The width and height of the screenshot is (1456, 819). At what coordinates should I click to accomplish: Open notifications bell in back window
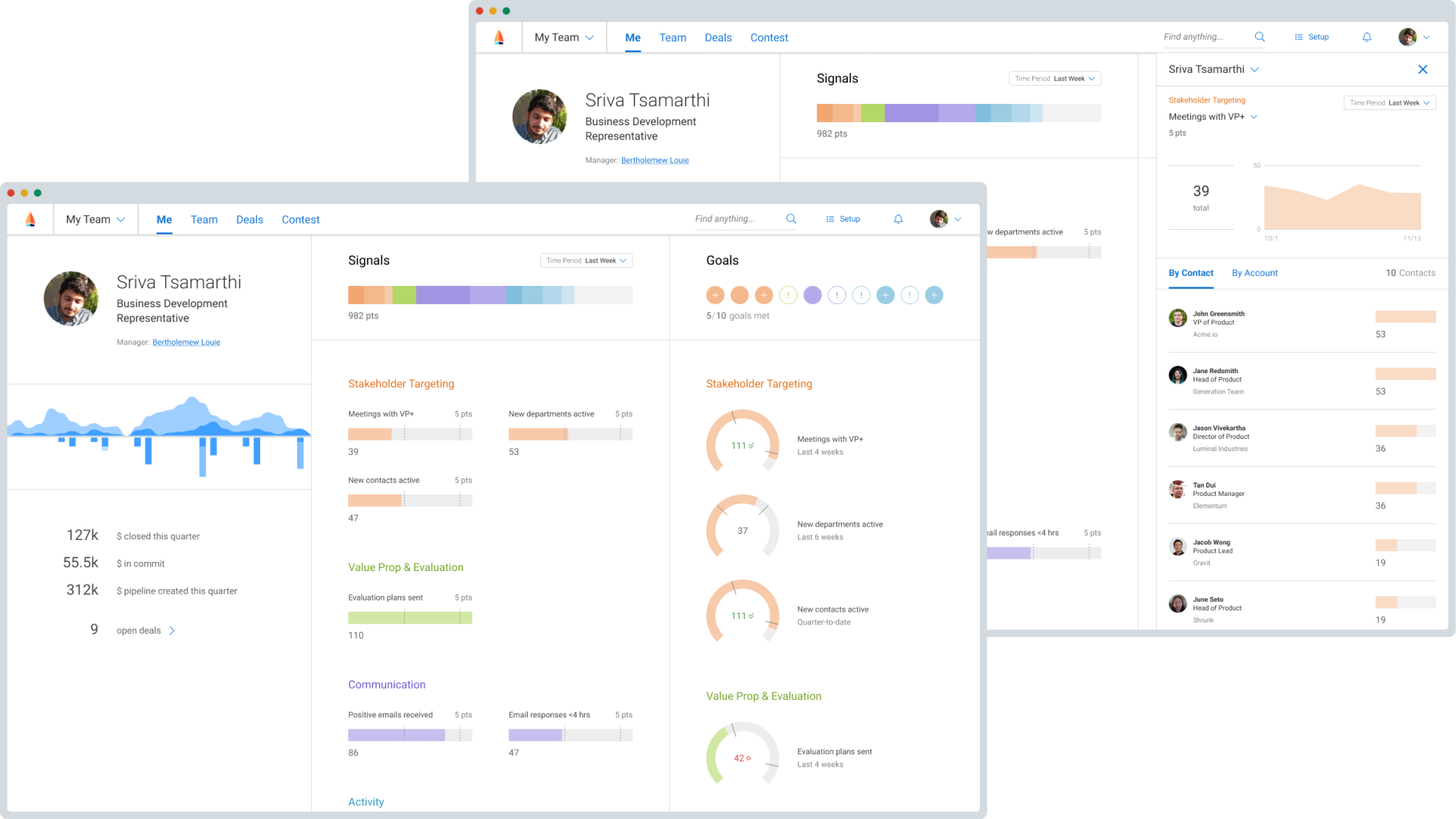pos(1367,37)
